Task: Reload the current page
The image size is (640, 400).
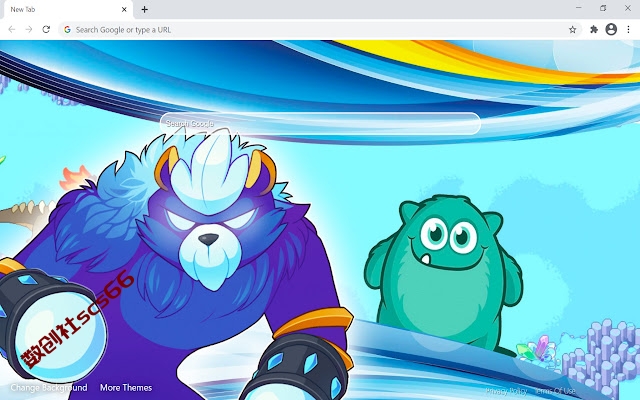Action: [46, 29]
